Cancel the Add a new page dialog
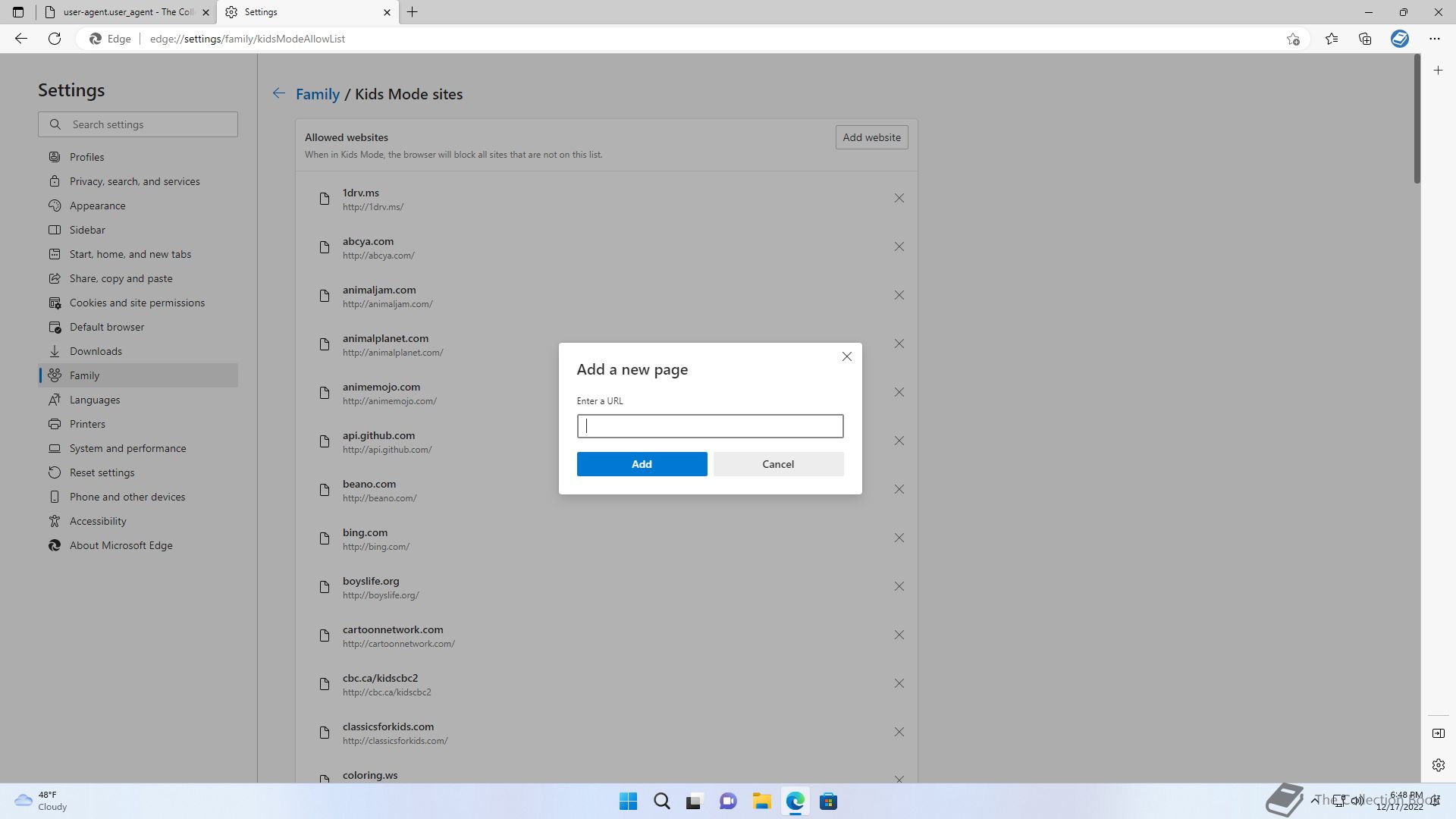Image resolution: width=1456 pixels, height=819 pixels. tap(778, 464)
